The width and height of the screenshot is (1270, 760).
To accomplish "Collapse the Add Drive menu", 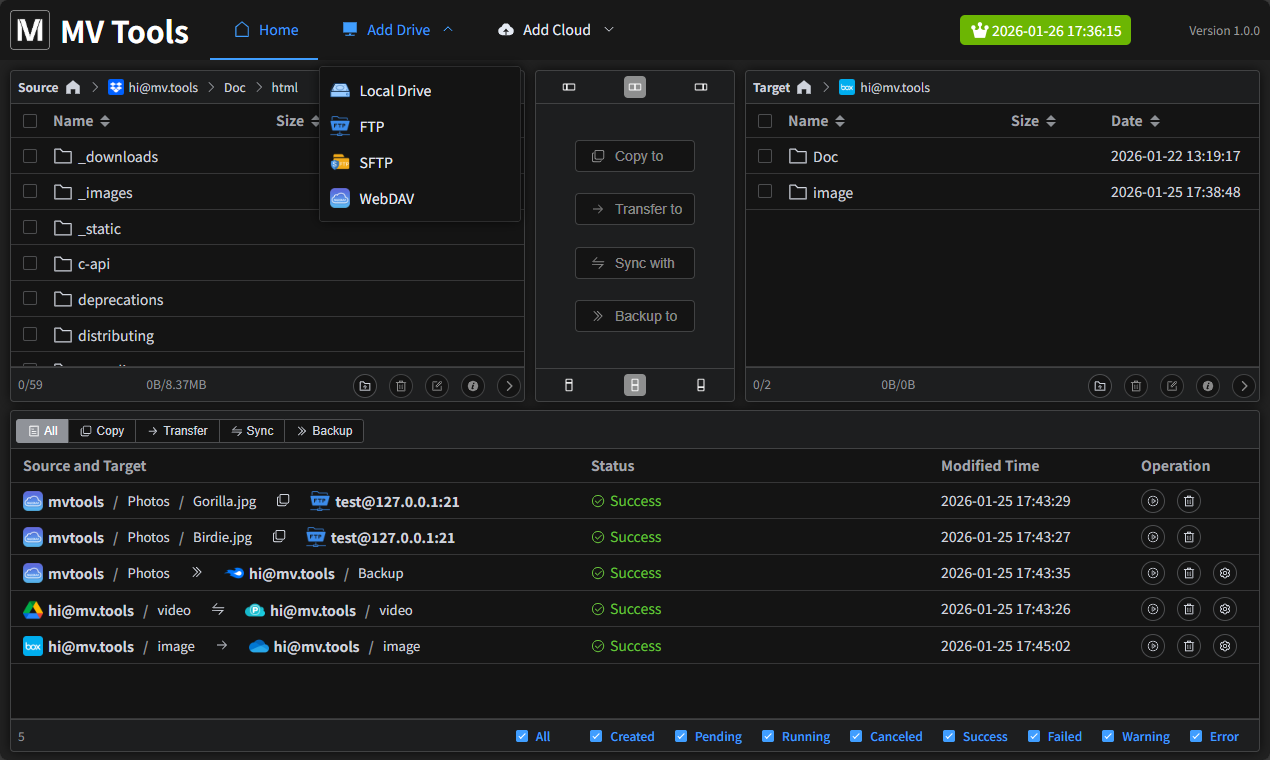I will pos(396,29).
